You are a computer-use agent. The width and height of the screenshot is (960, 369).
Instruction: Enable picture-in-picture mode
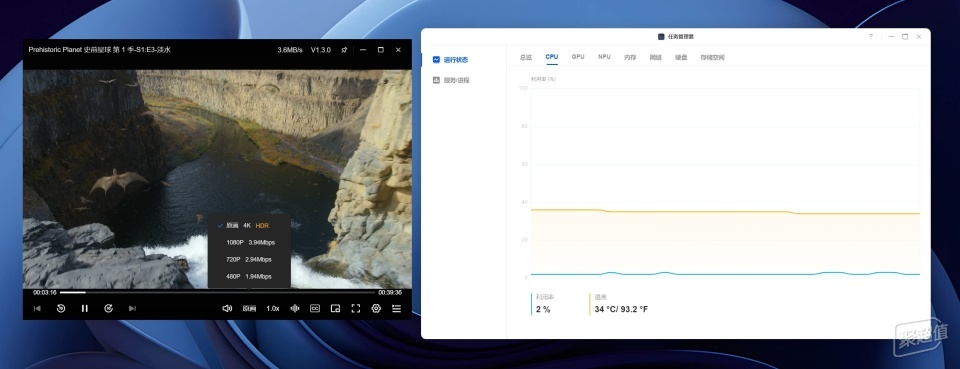coord(335,308)
